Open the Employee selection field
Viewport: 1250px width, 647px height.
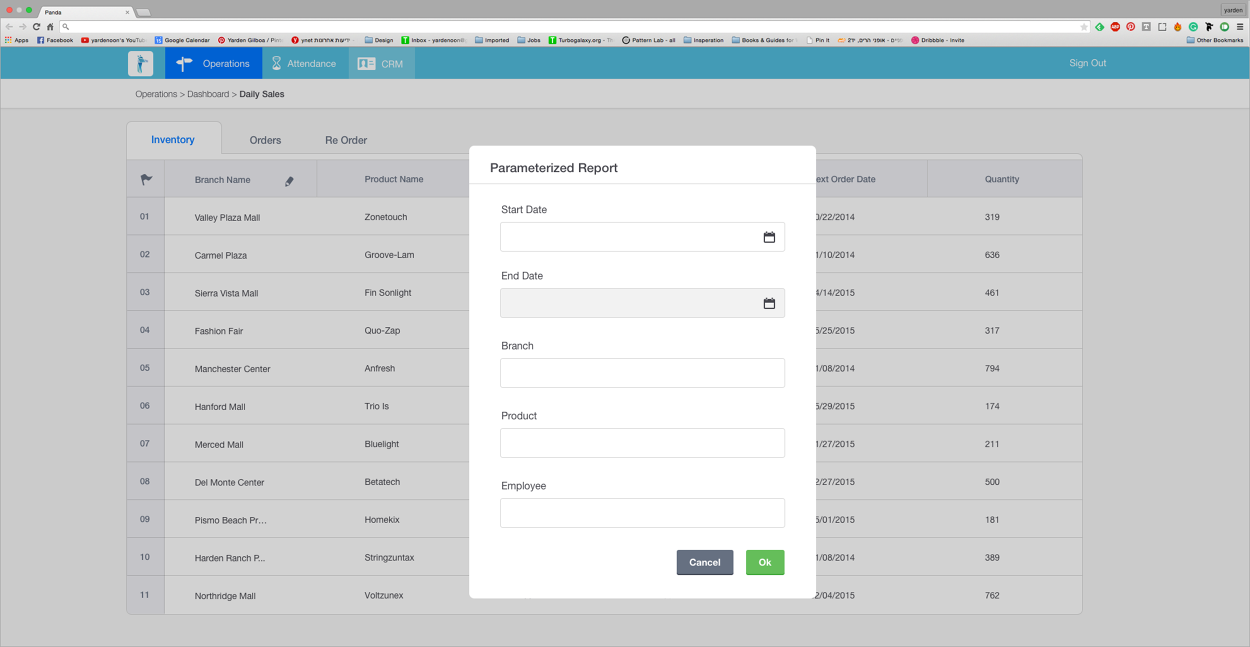642,512
